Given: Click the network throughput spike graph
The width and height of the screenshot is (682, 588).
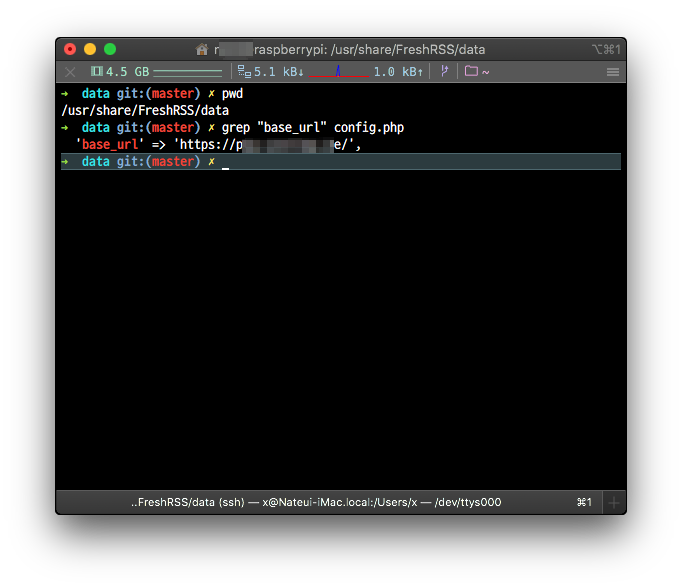Looking at the screenshot, I should 339,71.
